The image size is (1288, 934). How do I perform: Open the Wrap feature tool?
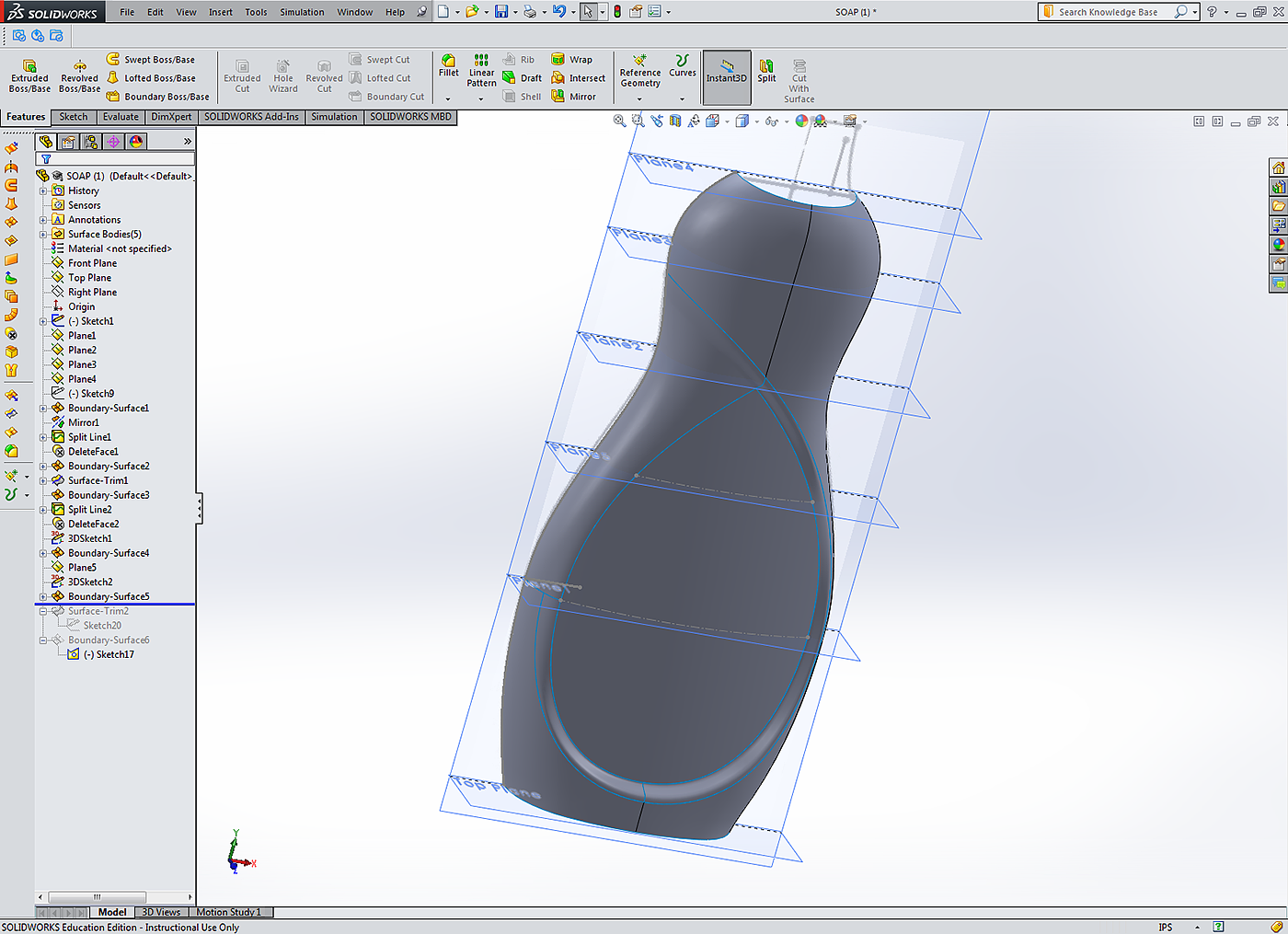(572, 60)
